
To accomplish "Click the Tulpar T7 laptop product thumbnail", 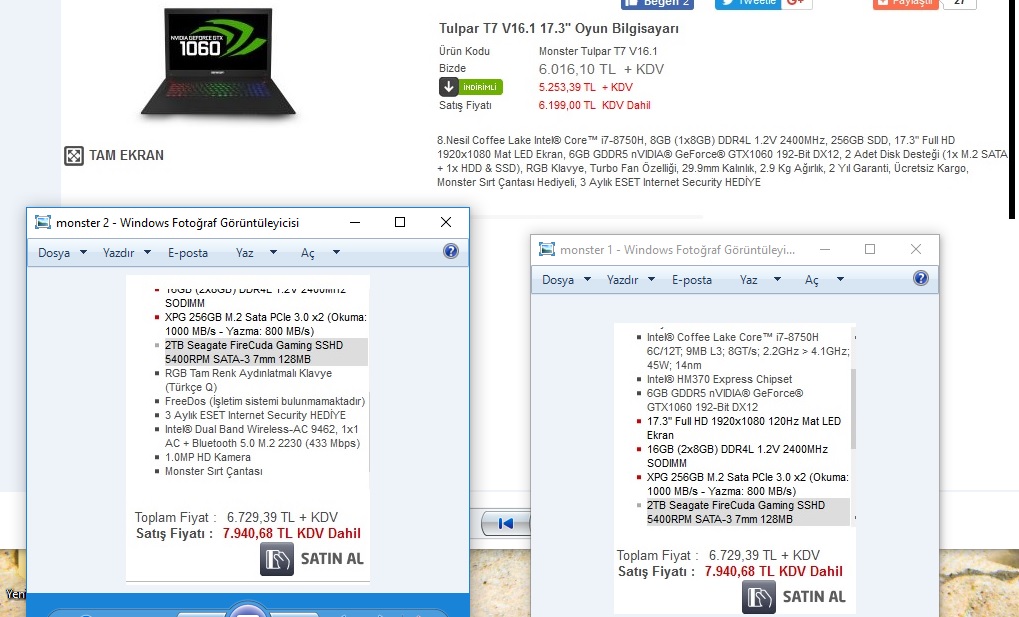I will coord(218,63).
